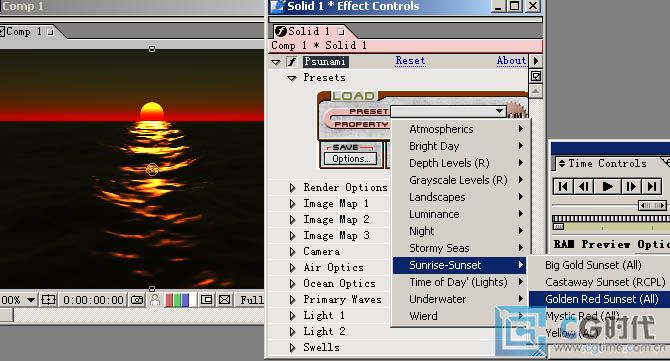Step back one frame in Time Controls
This screenshot has height=361, width=670.
click(x=584, y=187)
